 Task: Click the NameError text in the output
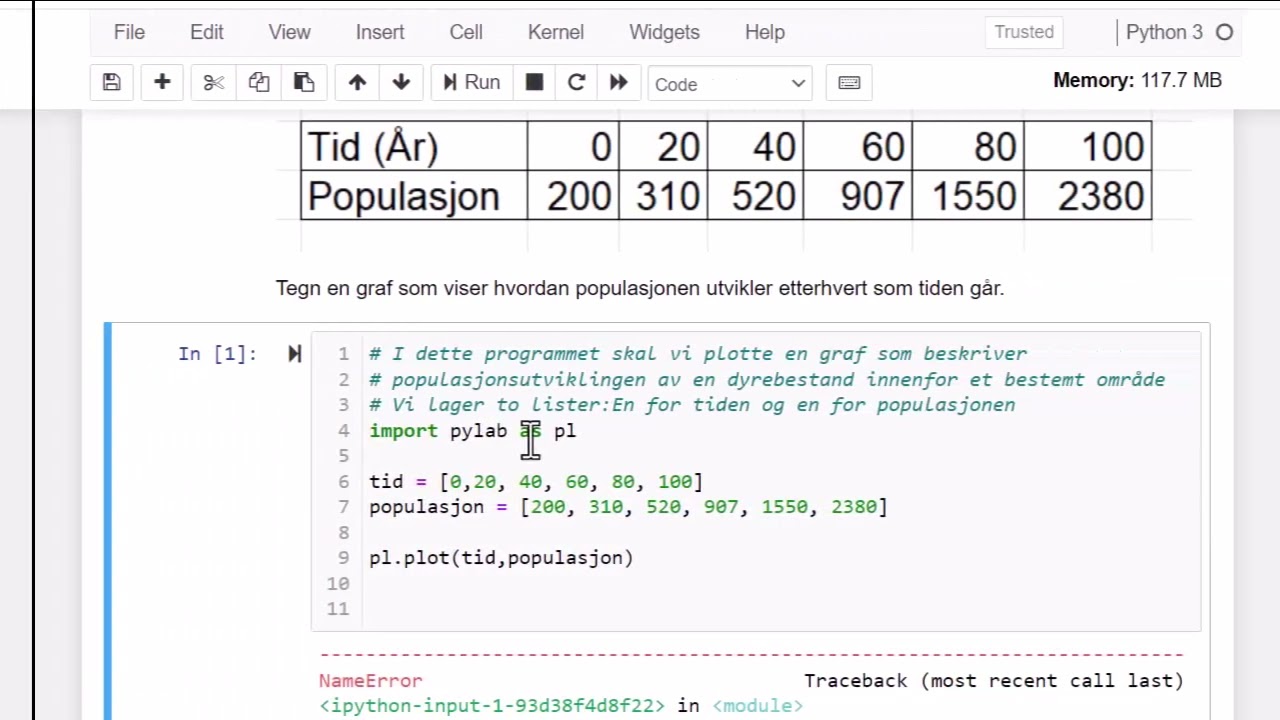pos(371,681)
